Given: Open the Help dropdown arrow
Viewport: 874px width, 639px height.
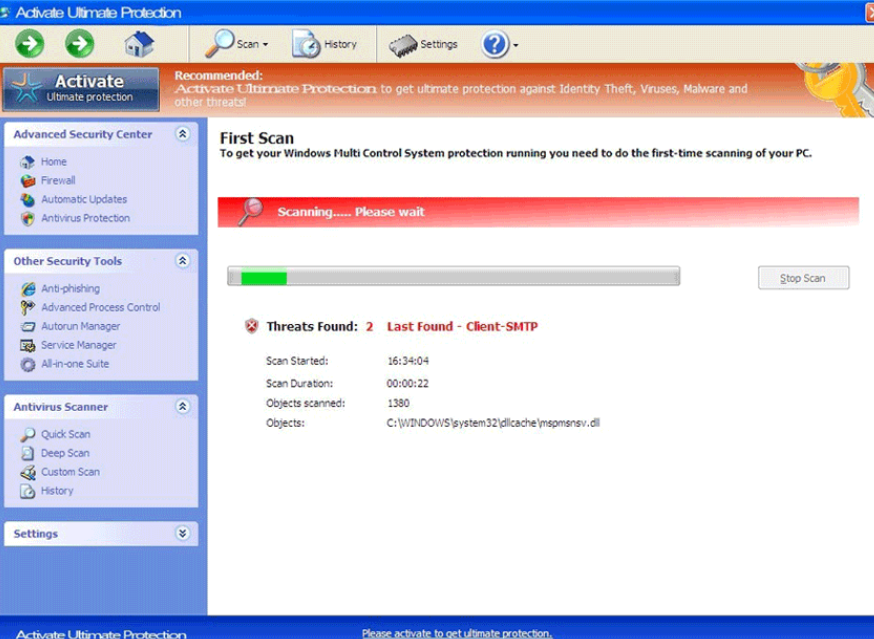Looking at the screenshot, I should click(x=516, y=45).
